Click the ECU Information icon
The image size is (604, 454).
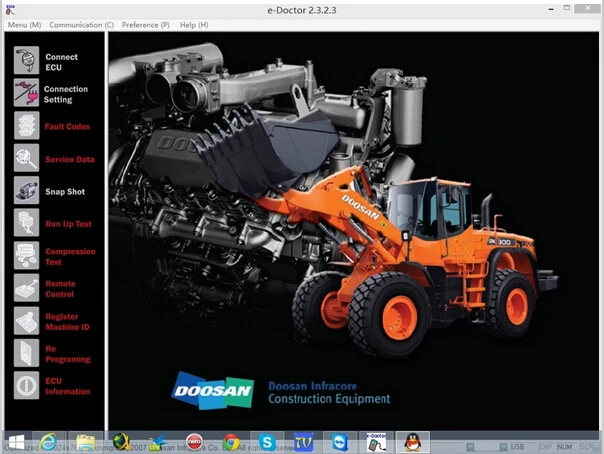[27, 385]
